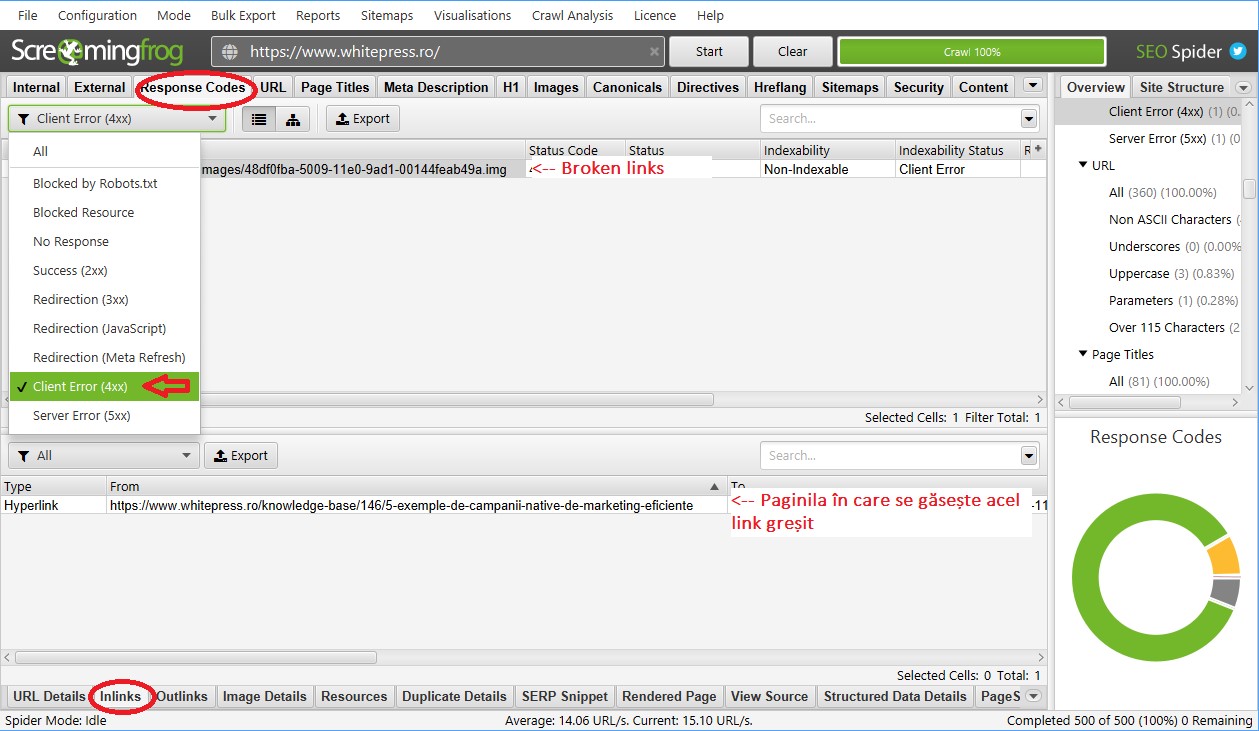Switch to the Site Structure tab
The width and height of the screenshot is (1259, 731).
(1182, 87)
